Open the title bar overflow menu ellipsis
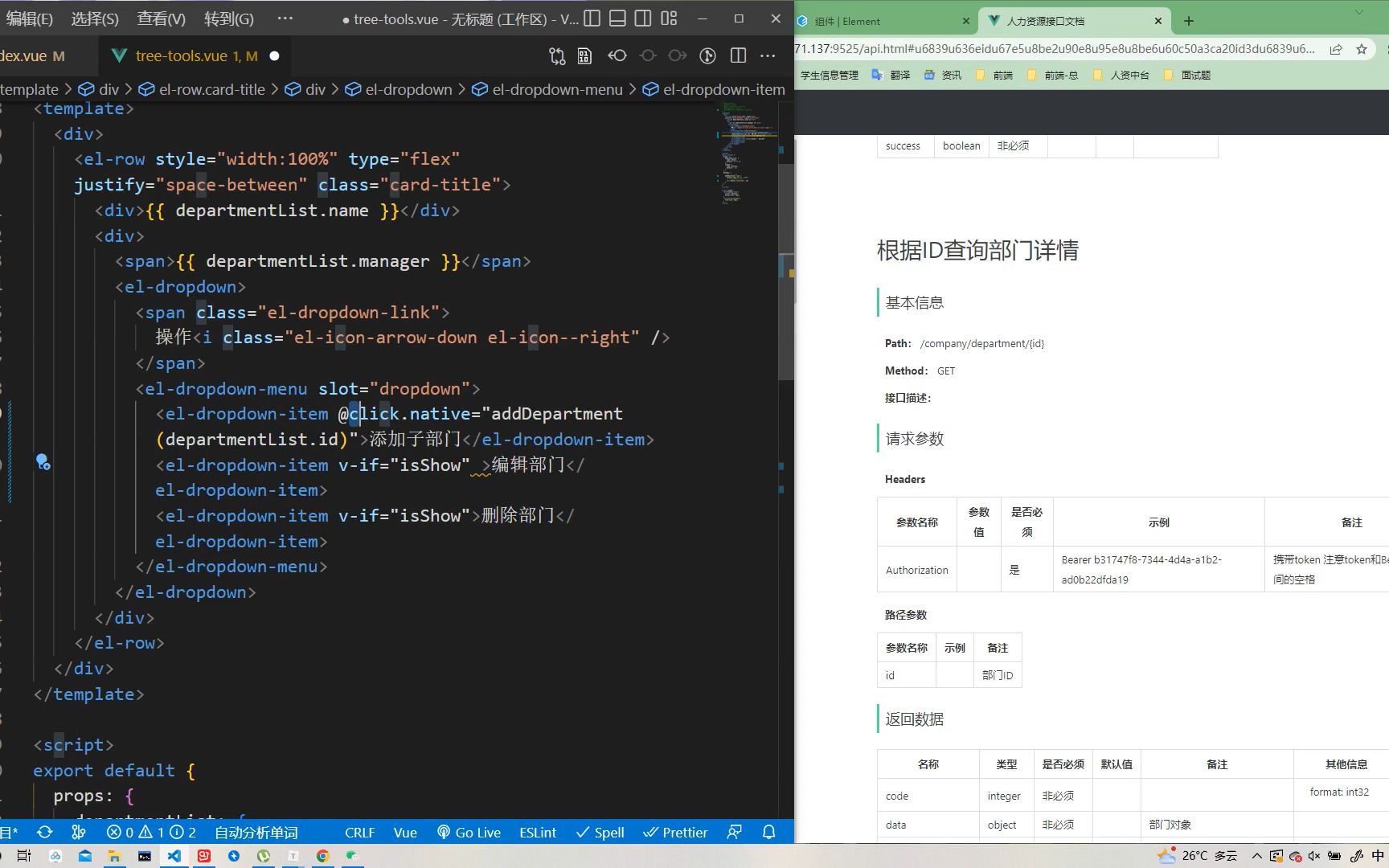Screen dimensions: 1389x868 tap(285, 18)
